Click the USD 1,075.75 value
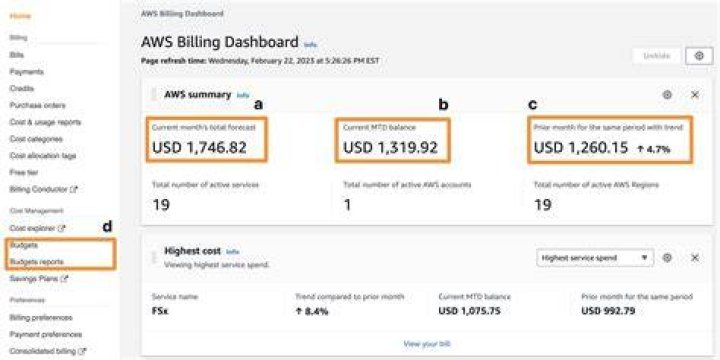The height and width of the screenshot is (360, 720). click(469, 311)
